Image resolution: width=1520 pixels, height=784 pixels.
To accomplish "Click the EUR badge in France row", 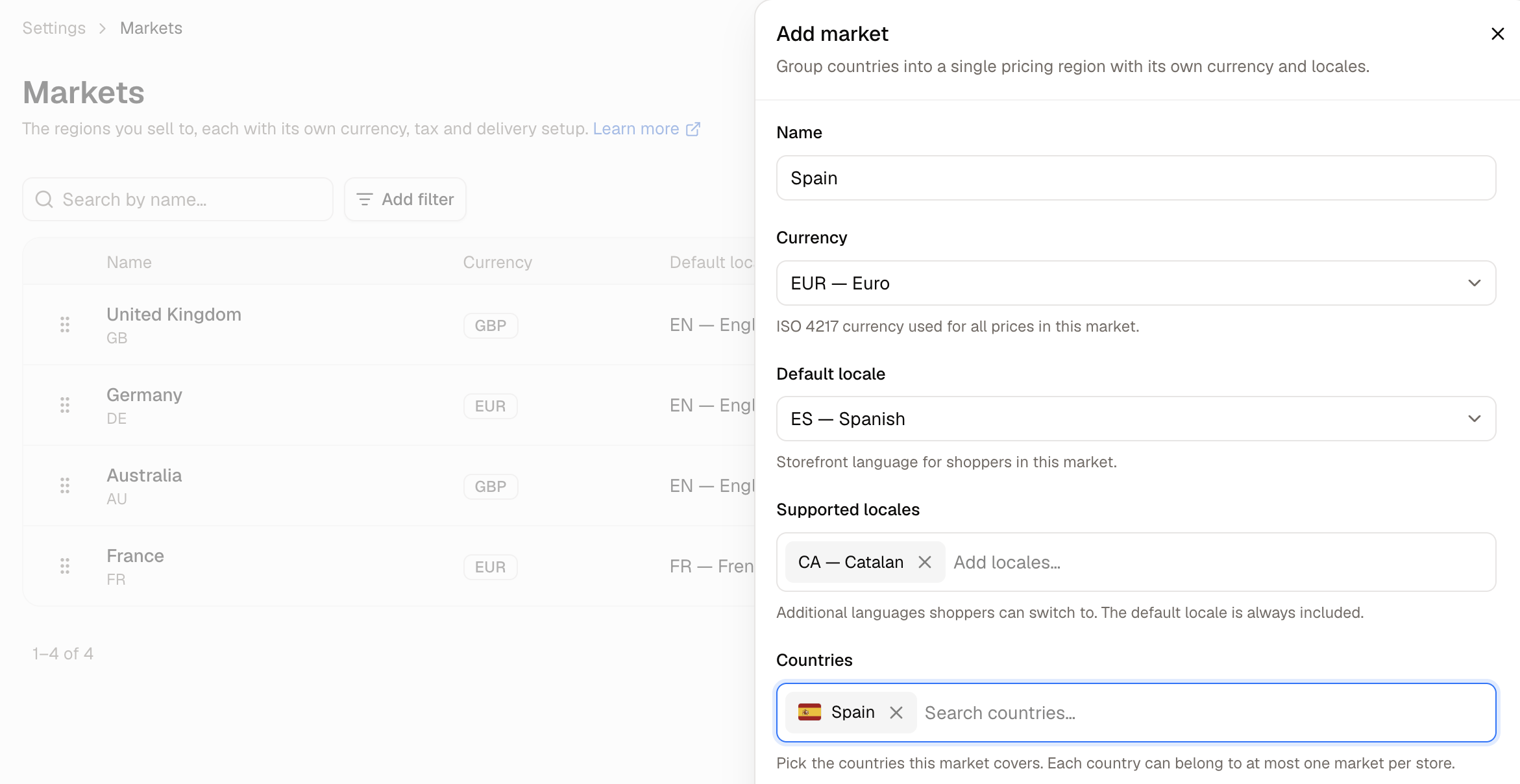I will point(490,567).
